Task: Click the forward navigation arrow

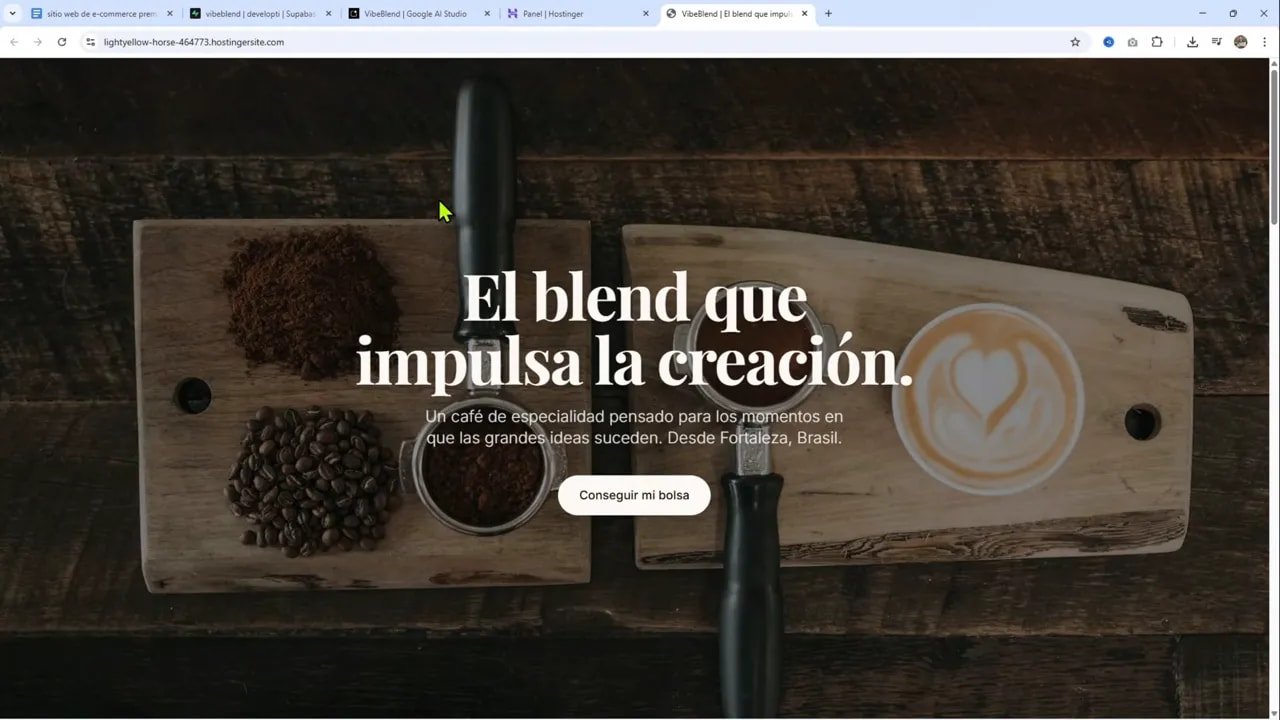Action: (x=37, y=42)
